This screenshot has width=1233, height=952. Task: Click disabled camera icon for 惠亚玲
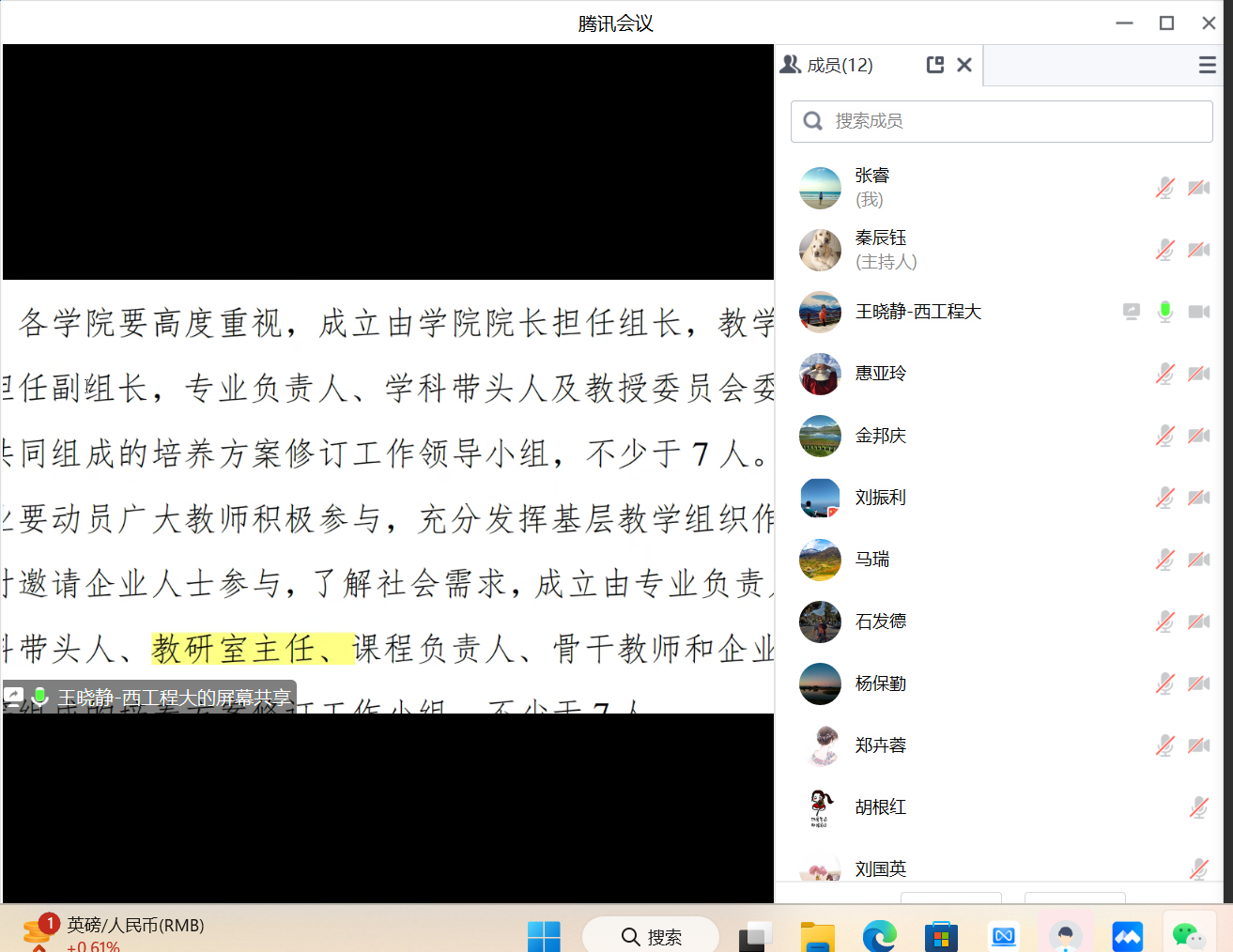tap(1198, 374)
